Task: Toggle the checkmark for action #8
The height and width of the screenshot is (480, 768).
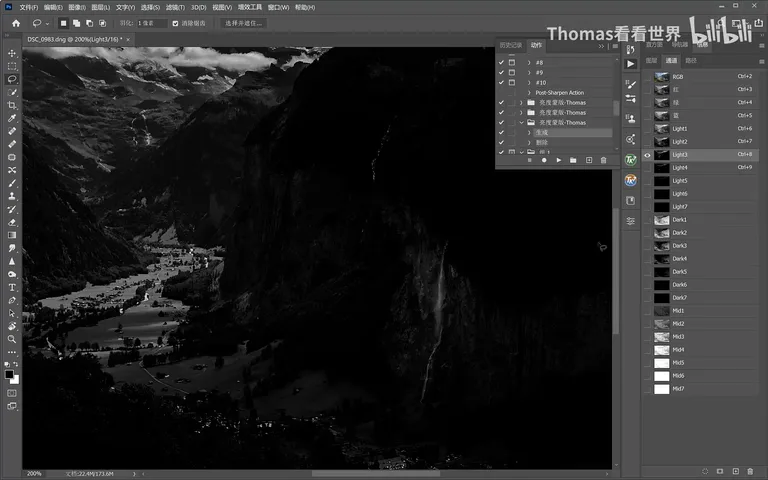Action: click(501, 62)
